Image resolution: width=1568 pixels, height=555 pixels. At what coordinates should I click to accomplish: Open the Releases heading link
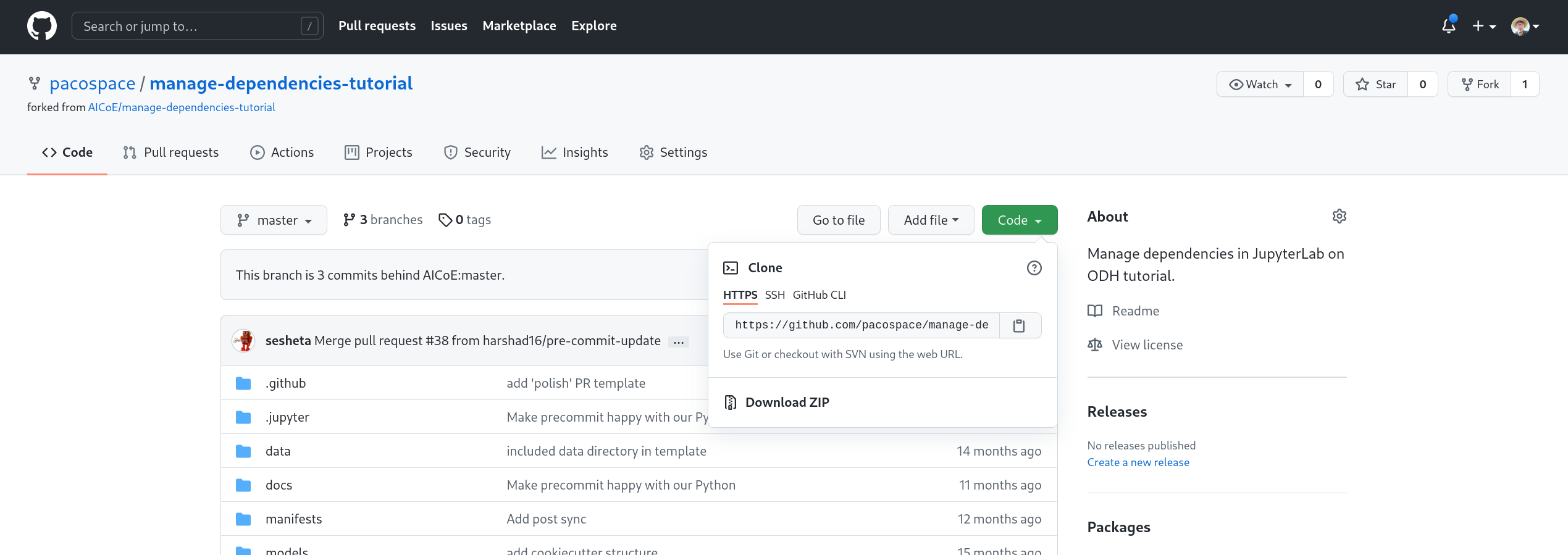pyautogui.click(x=1117, y=412)
